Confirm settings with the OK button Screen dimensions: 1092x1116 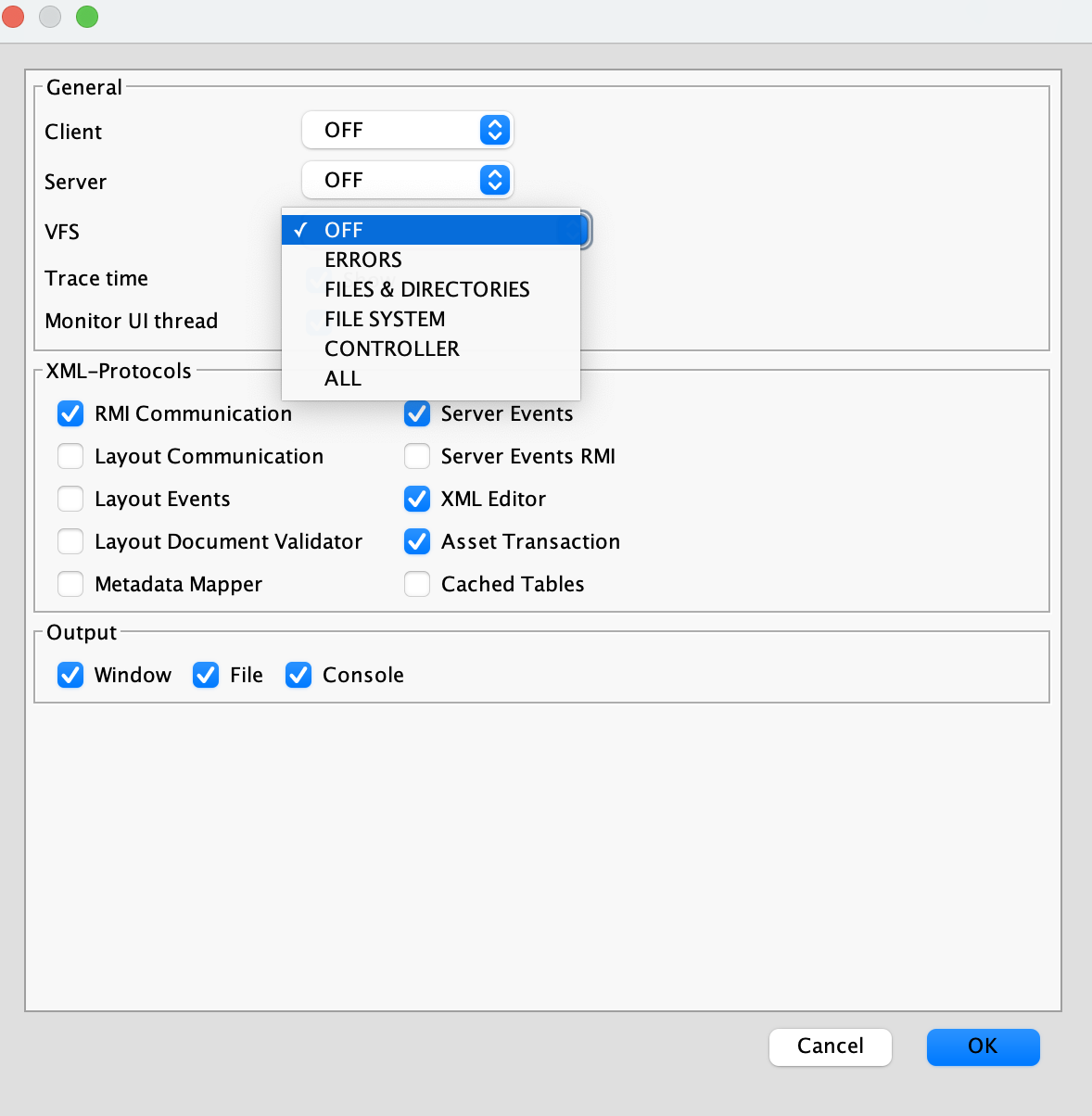pos(983,1046)
